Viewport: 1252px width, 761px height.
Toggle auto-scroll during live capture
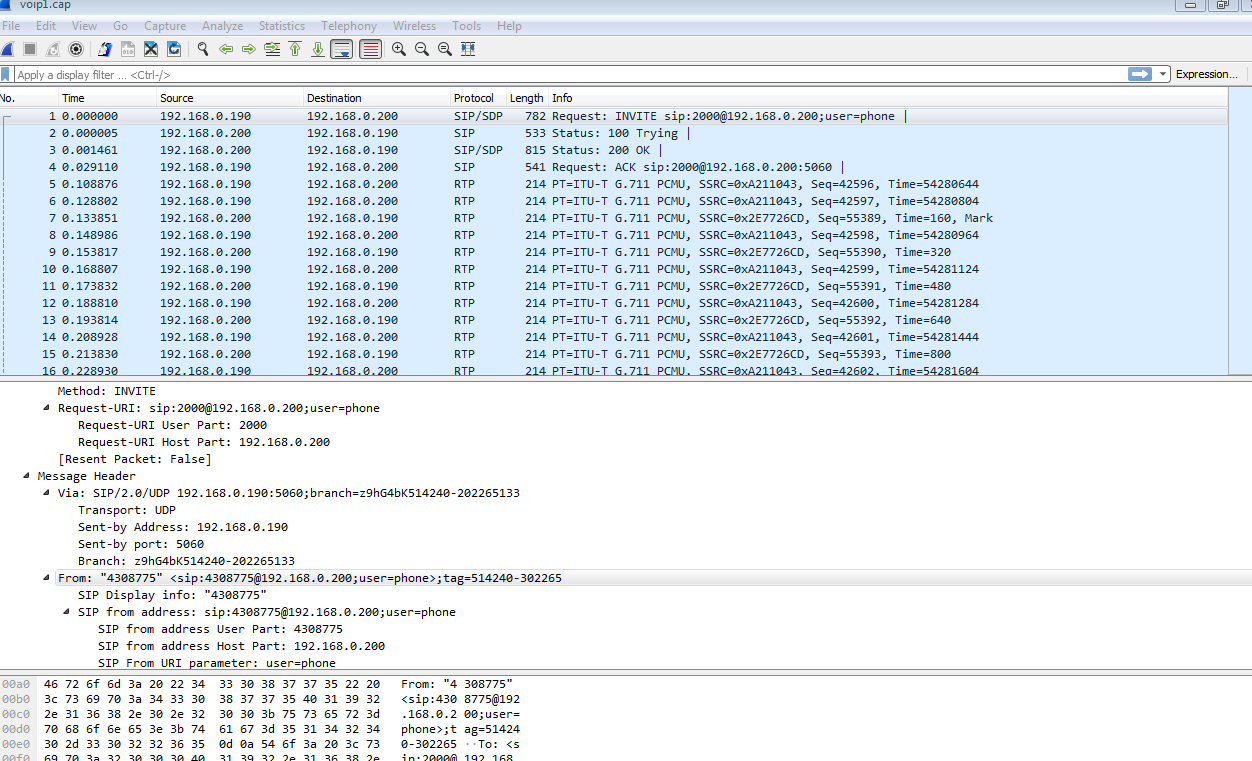point(342,49)
